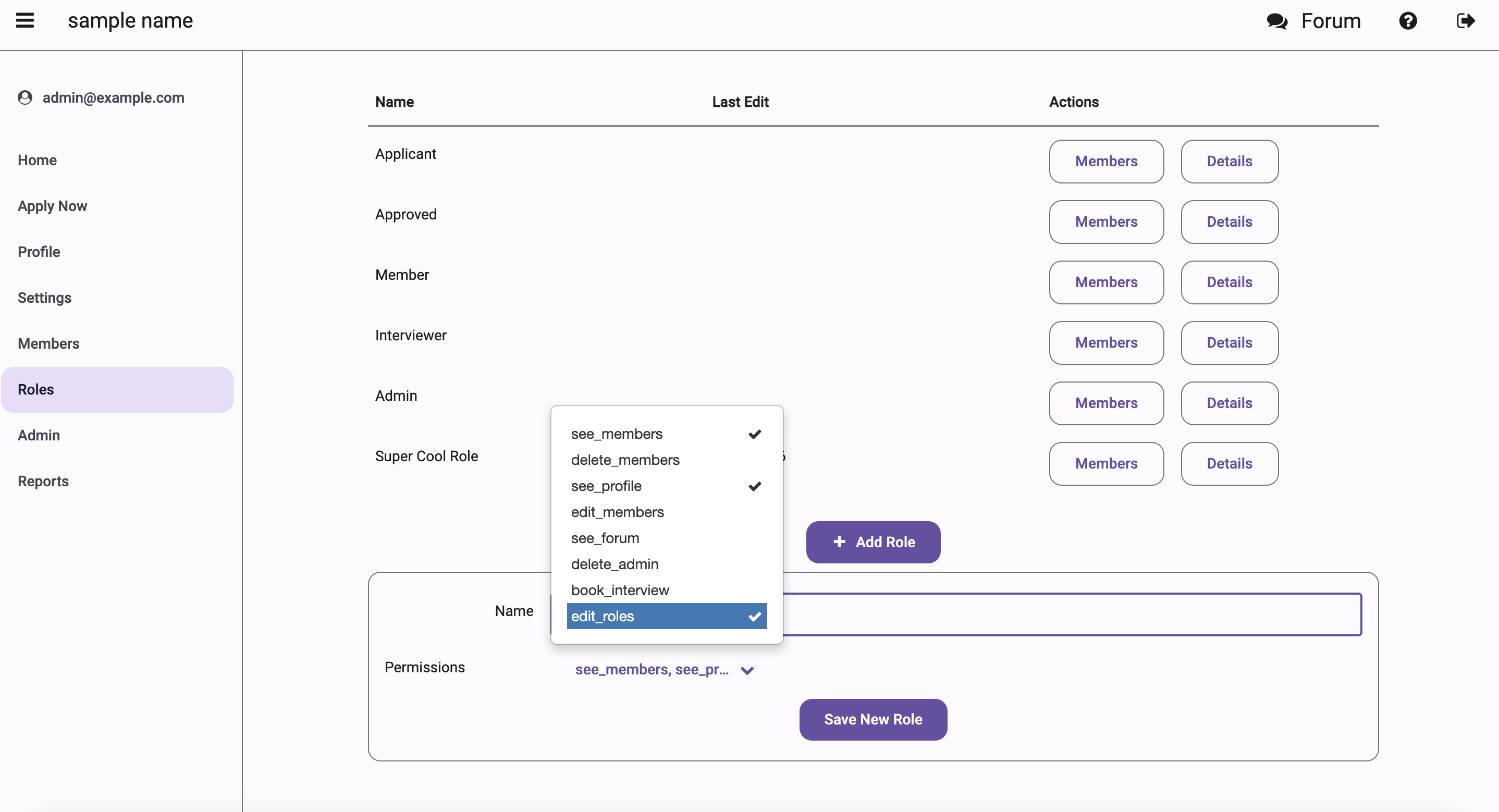View Members of Super Cool Role
The width and height of the screenshot is (1499, 812).
[x=1106, y=464]
